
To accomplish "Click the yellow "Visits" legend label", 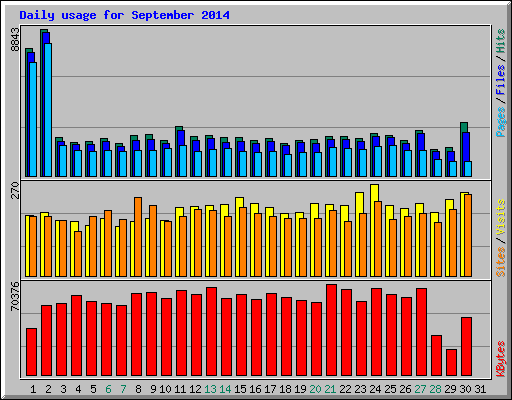I will pyautogui.click(x=501, y=218).
